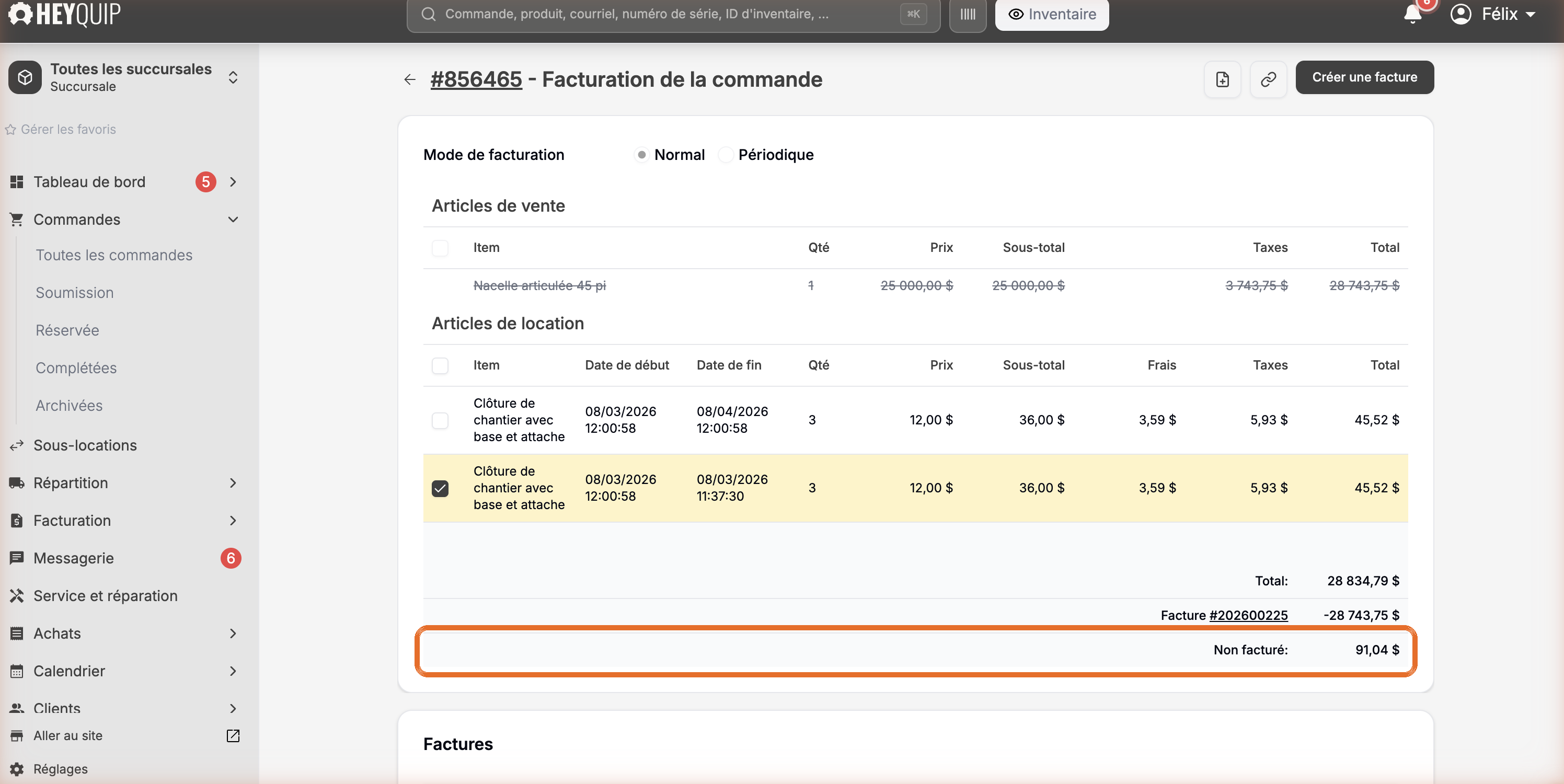1564x784 pixels.
Task: Open the Archivées submenu item
Action: (69, 406)
